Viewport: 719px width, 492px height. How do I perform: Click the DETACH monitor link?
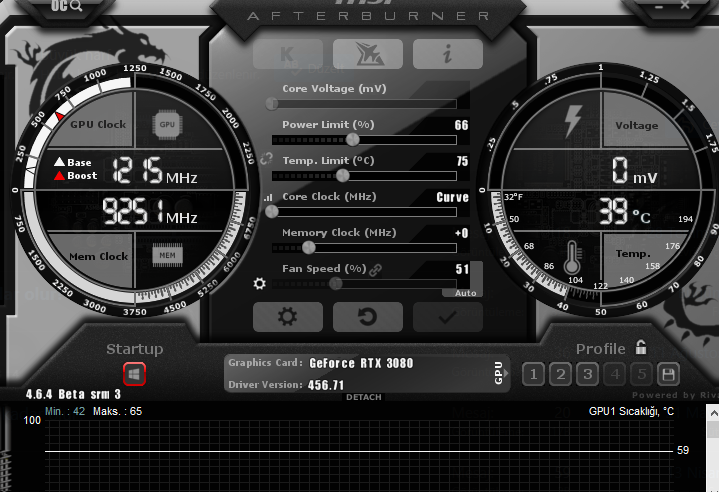coord(364,397)
